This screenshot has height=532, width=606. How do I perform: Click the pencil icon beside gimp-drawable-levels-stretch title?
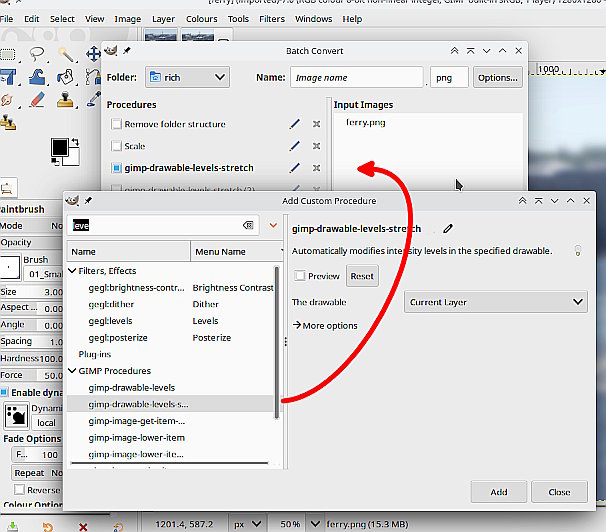click(448, 229)
